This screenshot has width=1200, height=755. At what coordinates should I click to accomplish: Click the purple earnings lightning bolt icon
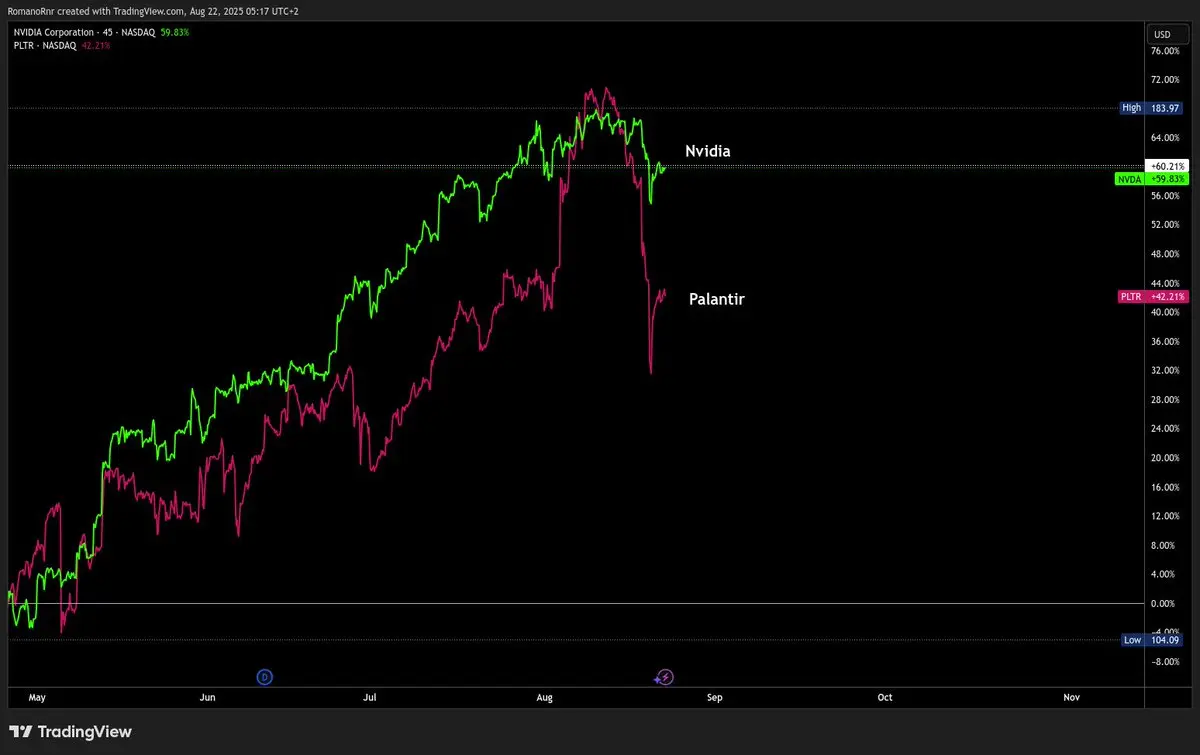pyautogui.click(x=665, y=677)
